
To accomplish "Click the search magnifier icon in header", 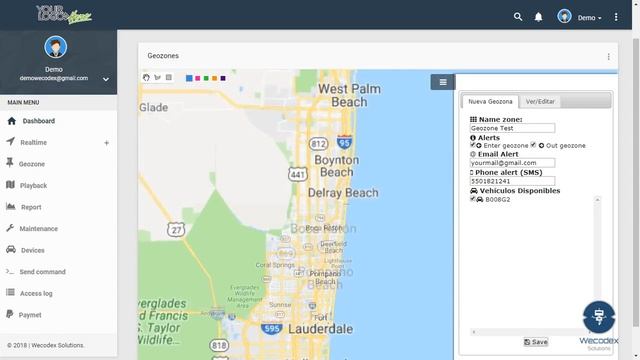I will [518, 17].
